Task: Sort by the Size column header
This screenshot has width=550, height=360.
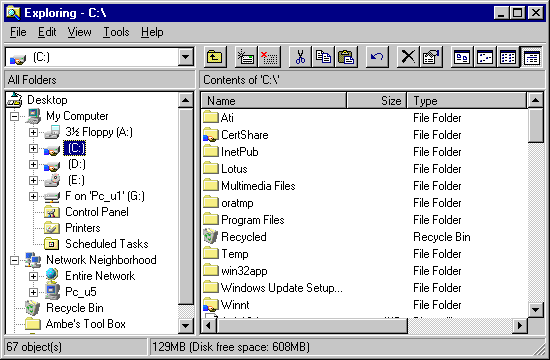Action: (377, 101)
